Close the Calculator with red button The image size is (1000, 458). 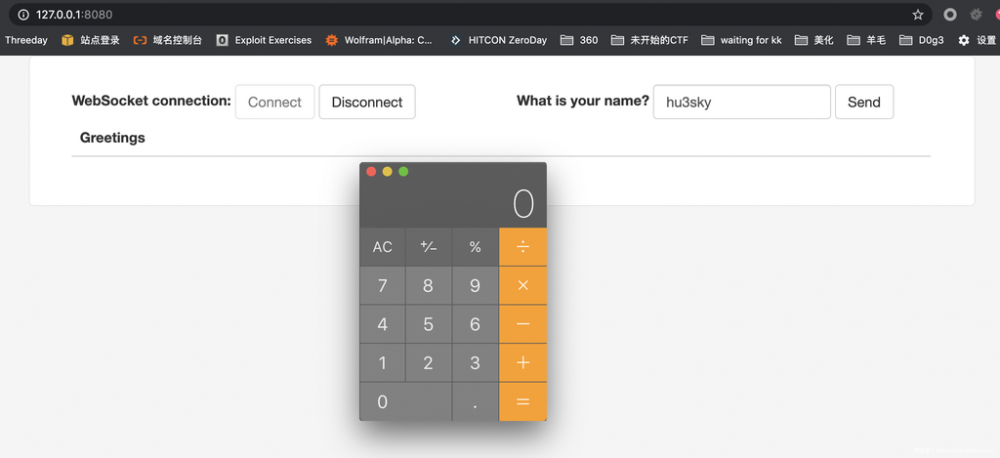(371, 172)
